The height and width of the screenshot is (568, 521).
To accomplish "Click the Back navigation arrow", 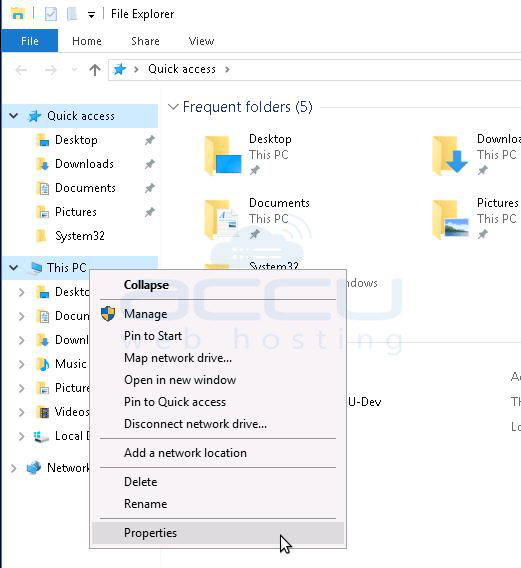I will 21,70.
